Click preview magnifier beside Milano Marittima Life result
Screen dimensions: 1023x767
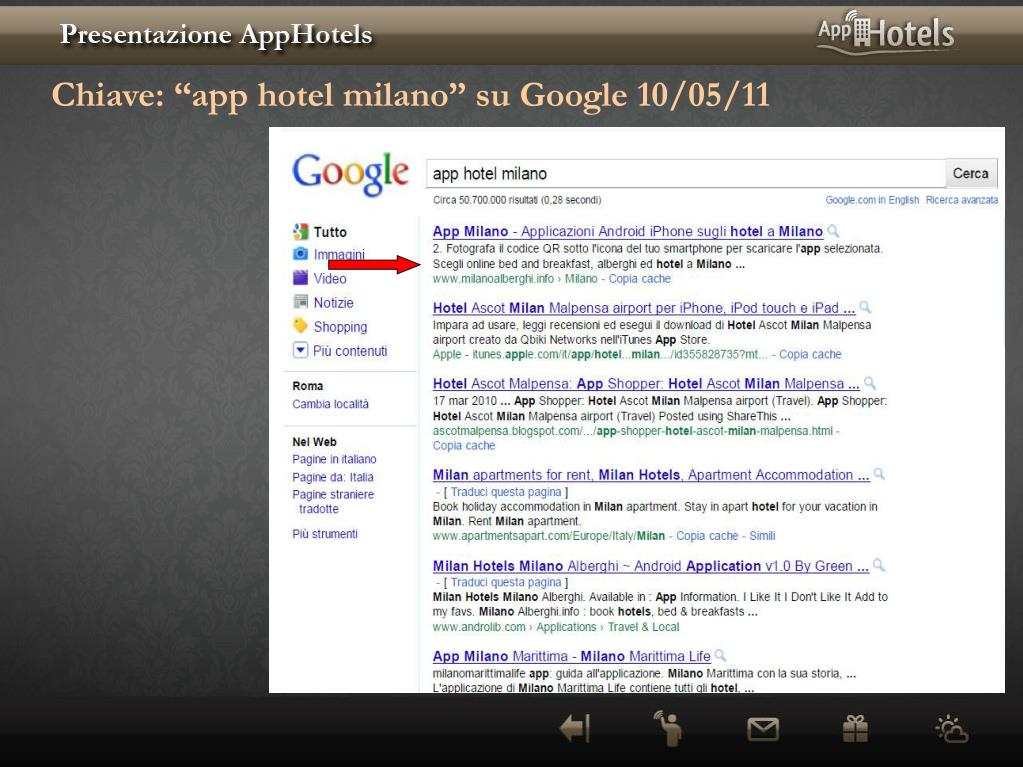click(720, 655)
